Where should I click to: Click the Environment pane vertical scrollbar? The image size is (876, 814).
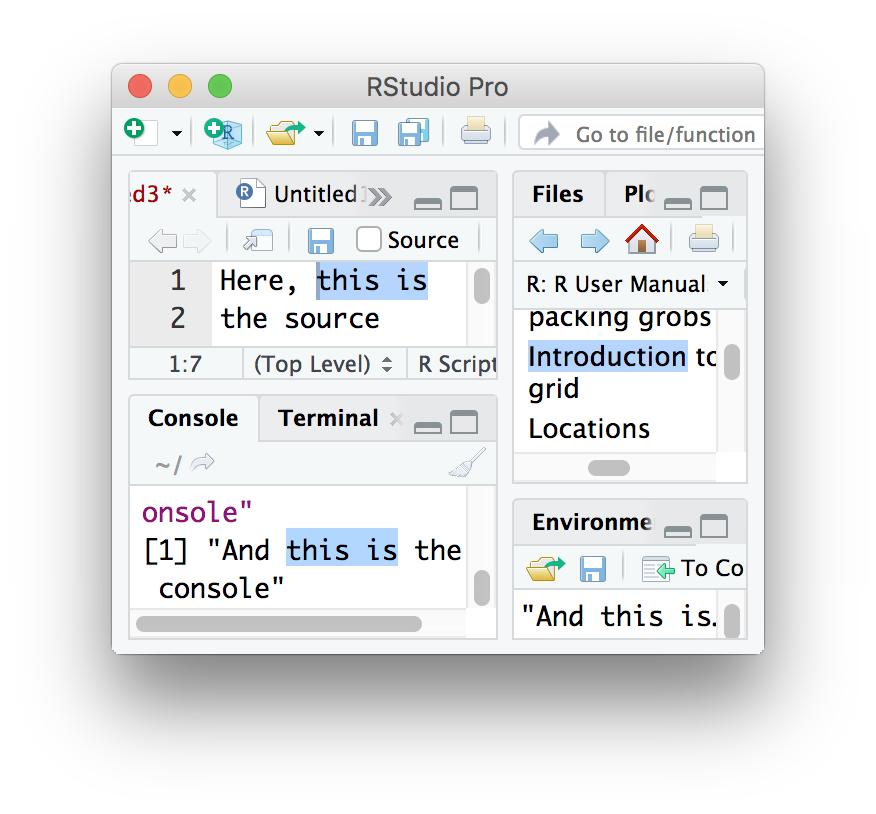(x=732, y=621)
